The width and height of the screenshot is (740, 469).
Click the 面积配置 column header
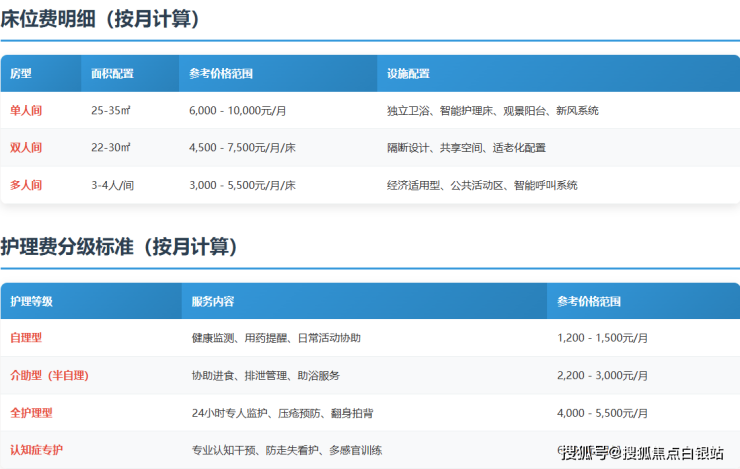112,73
